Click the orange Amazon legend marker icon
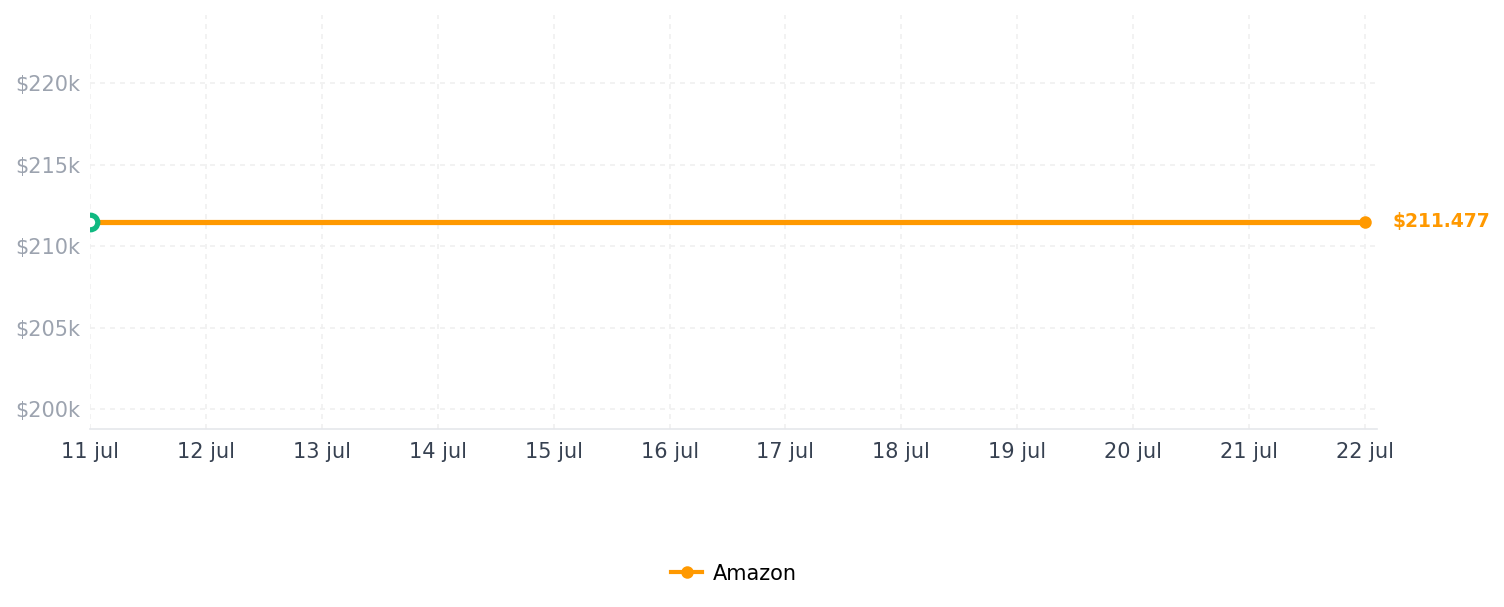The height and width of the screenshot is (607, 1504). point(687,573)
